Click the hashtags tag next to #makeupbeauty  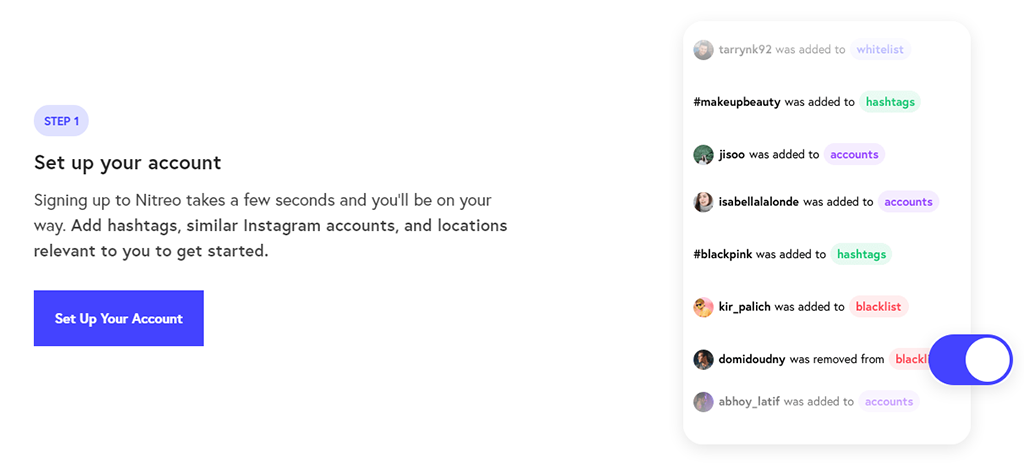coord(889,102)
